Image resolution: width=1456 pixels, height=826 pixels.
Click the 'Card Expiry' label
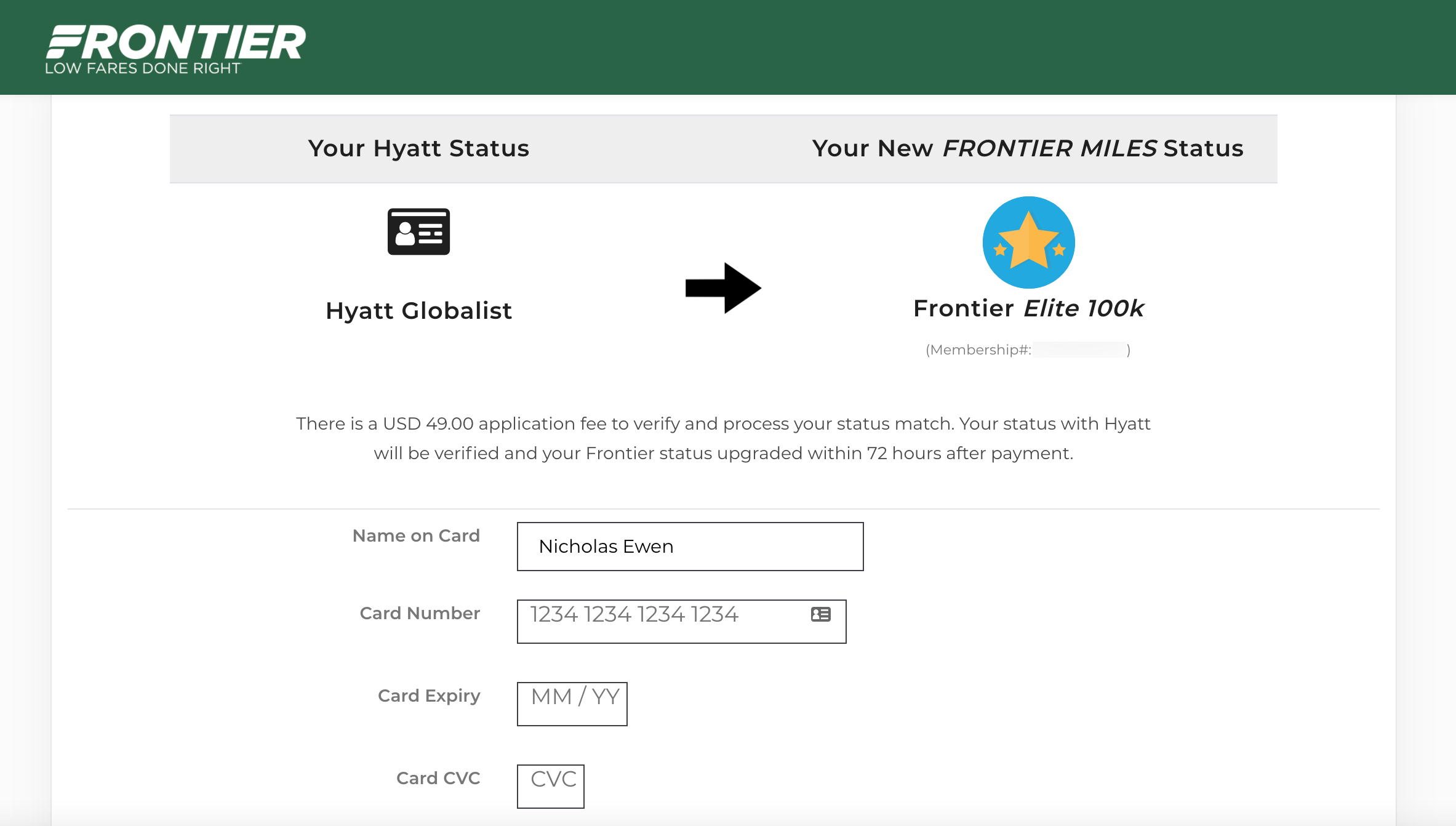429,696
